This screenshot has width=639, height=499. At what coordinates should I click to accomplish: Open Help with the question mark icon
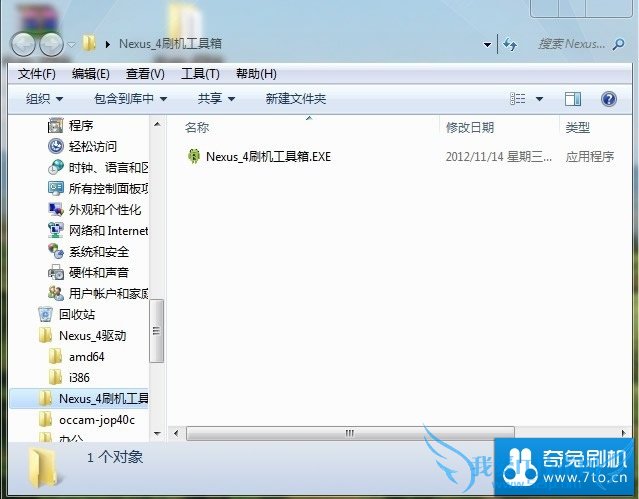point(608,99)
